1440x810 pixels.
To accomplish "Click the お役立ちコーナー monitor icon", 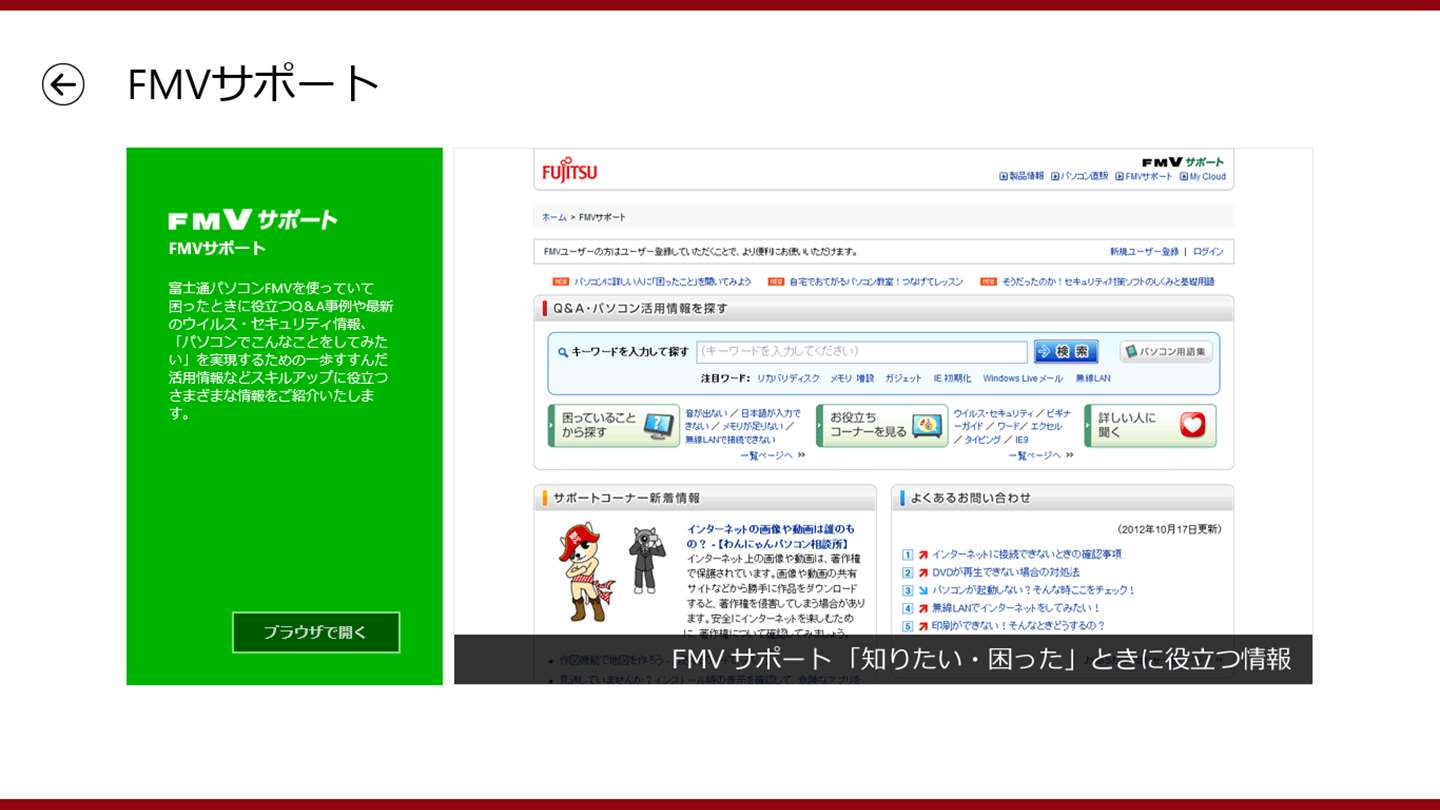I will pos(926,426).
